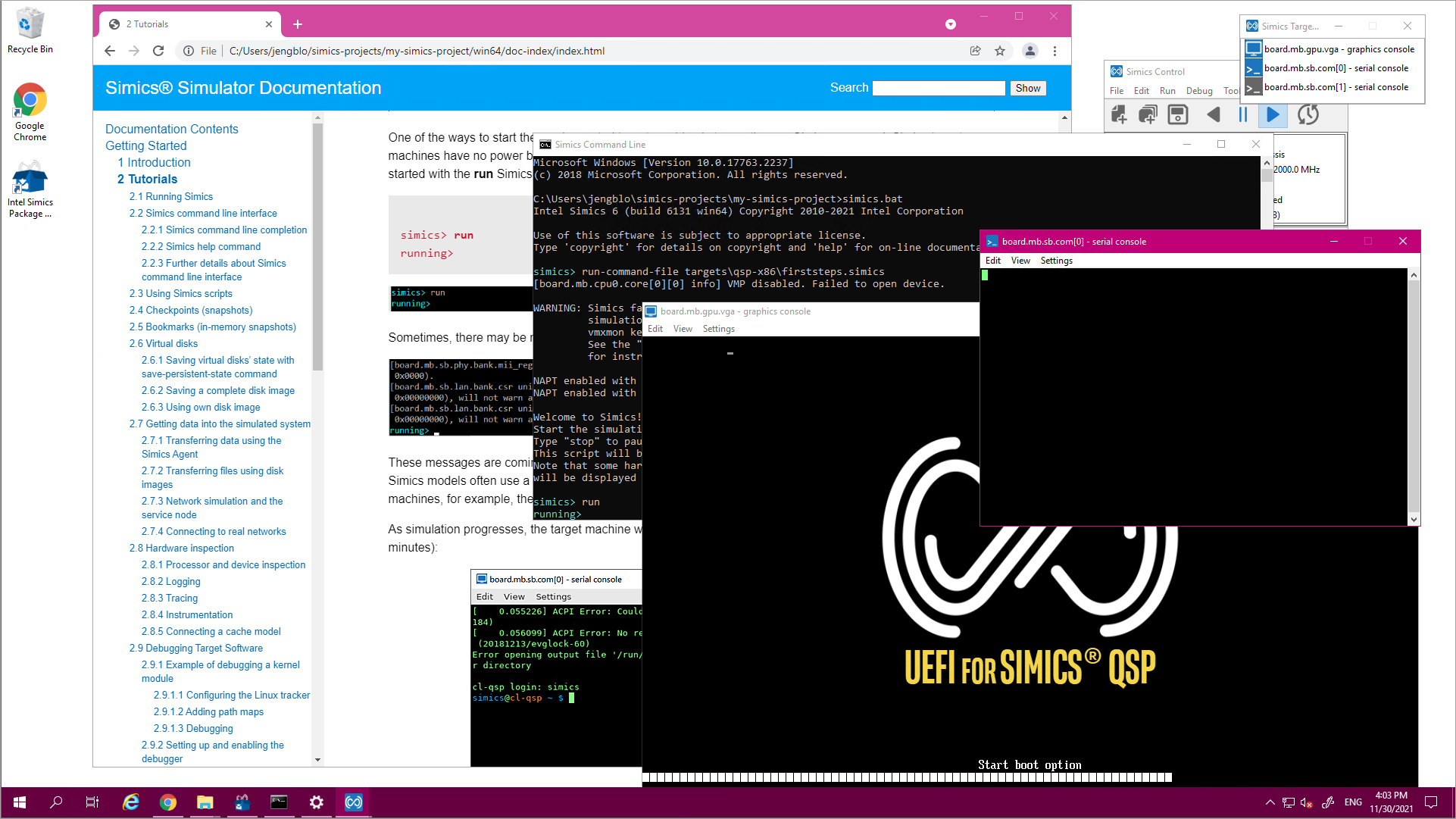
Task: Open the browser update download indicator dropdown
Action: [950, 23]
